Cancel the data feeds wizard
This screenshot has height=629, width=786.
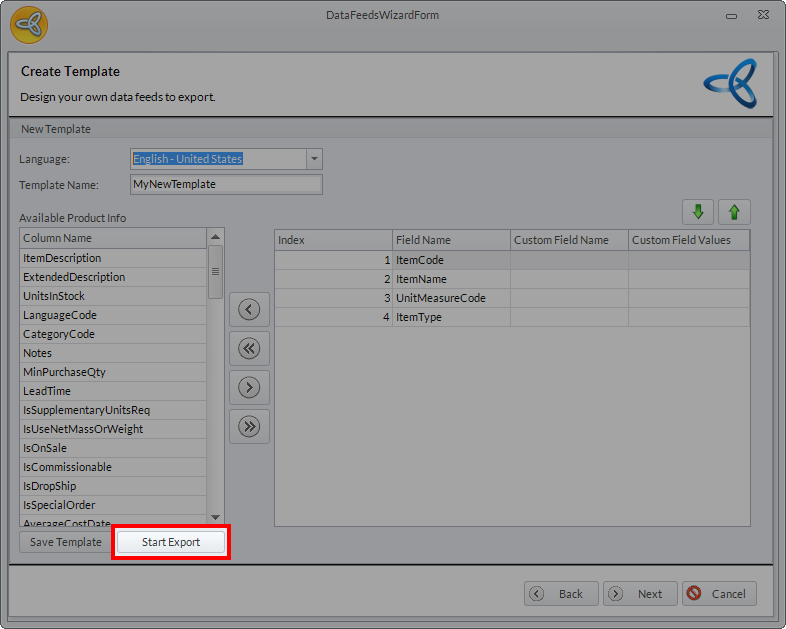(720, 593)
